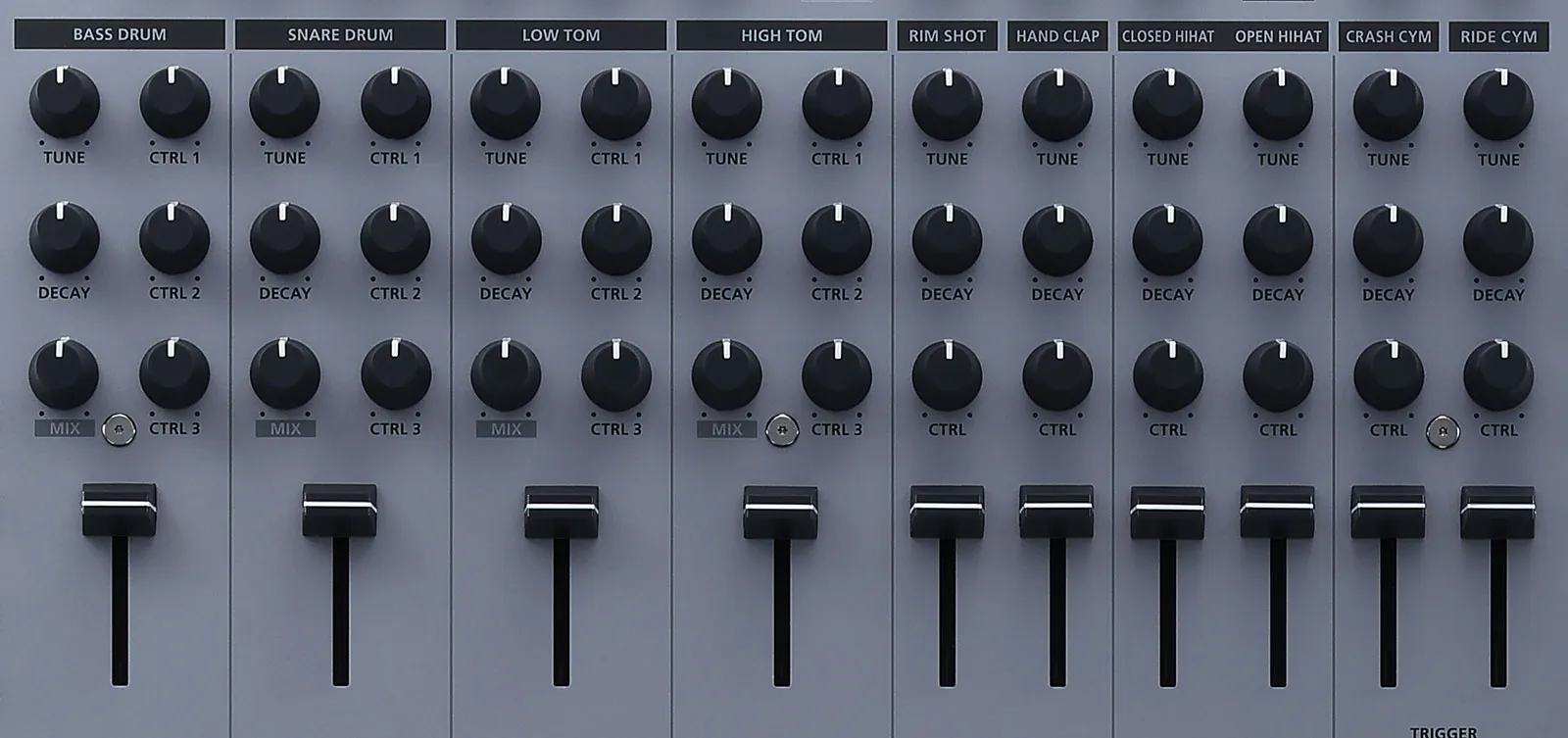This screenshot has height=738, width=1568.
Task: Click the Snare Drum volume fader cap
Action: pyautogui.click(x=340, y=509)
